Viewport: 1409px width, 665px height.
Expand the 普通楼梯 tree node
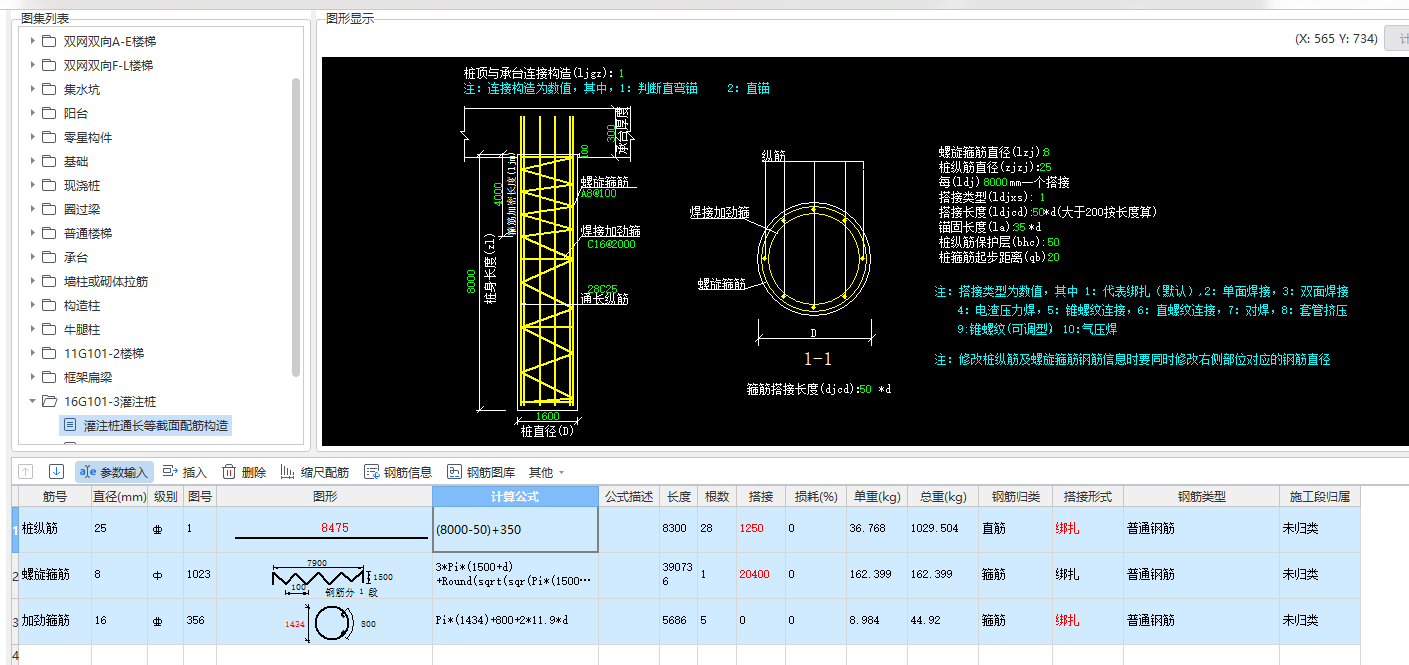[x=31, y=233]
